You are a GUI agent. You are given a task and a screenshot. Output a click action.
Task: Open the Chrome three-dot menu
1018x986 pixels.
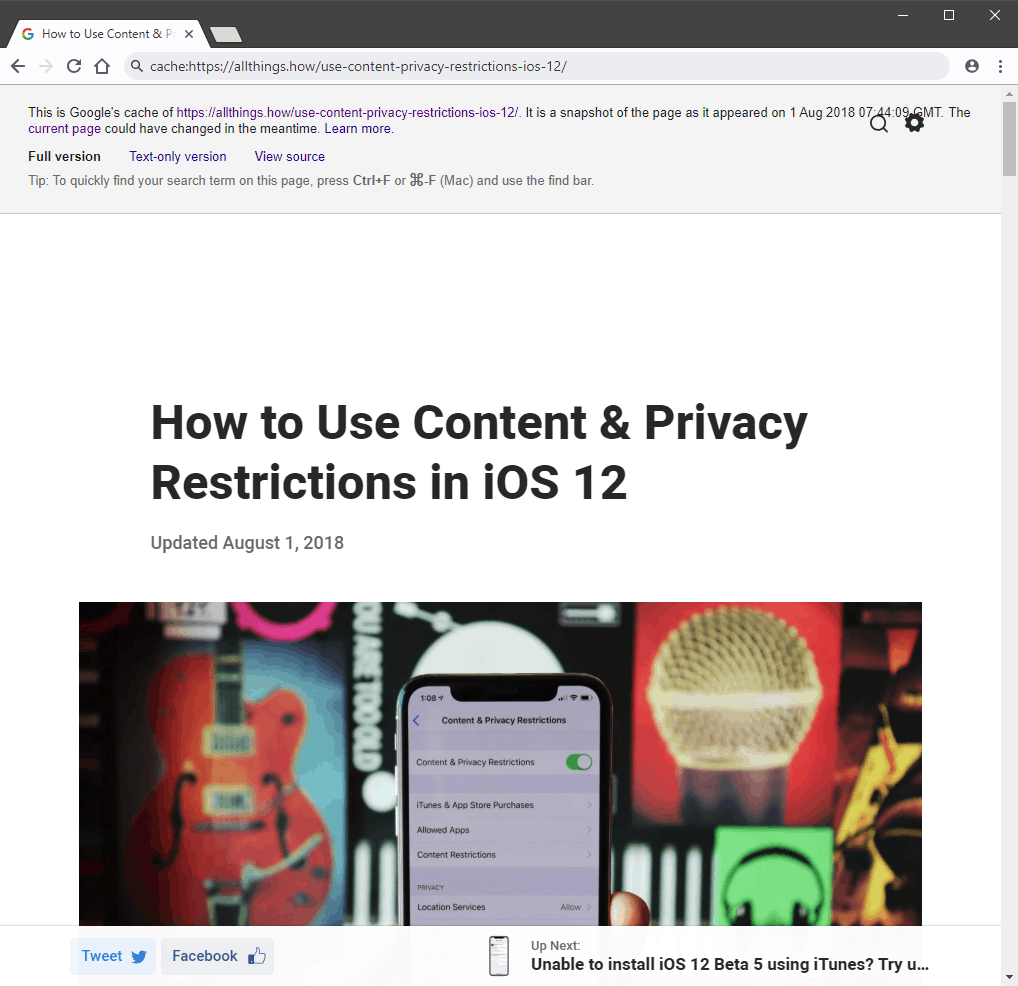coord(1000,66)
